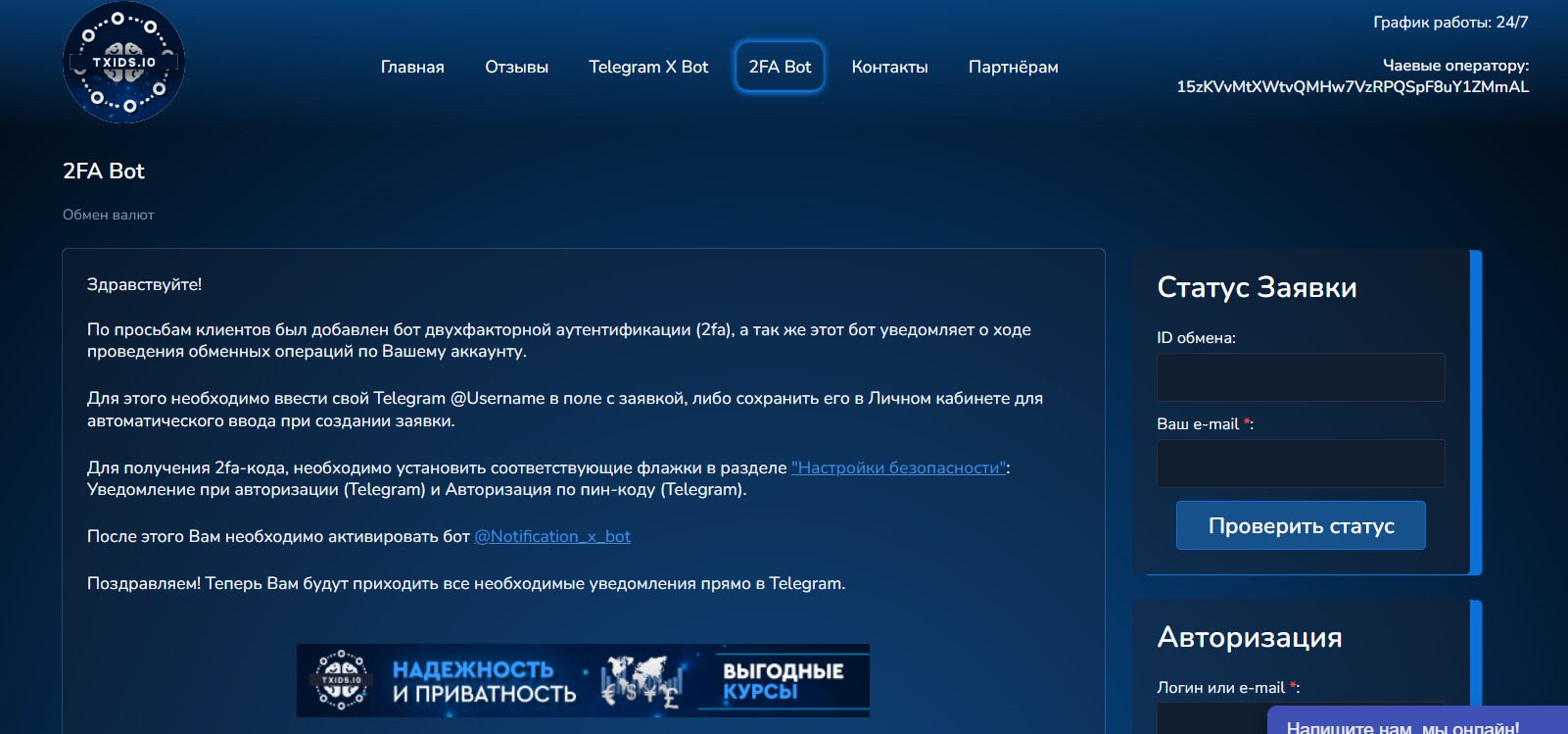Select the 2FA Bot menu item

tap(780, 67)
